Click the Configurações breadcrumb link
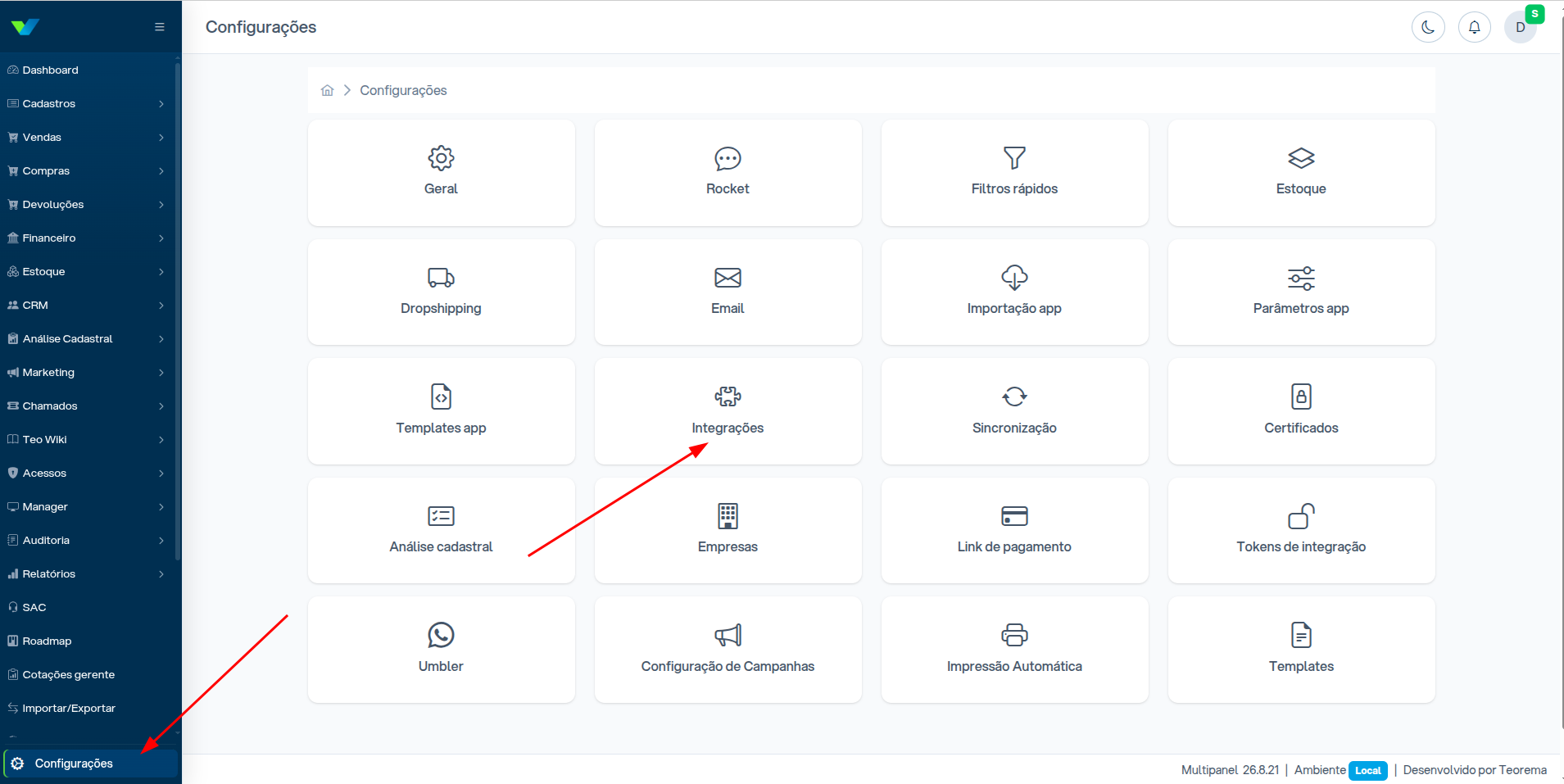Image resolution: width=1564 pixels, height=784 pixels. [x=403, y=90]
